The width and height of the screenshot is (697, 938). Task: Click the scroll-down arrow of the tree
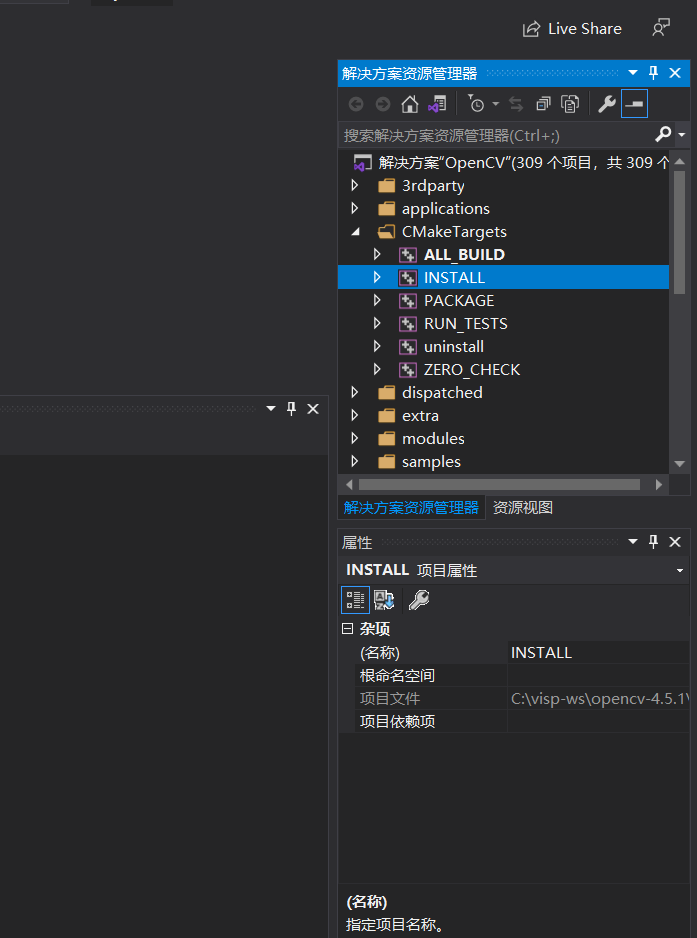click(x=680, y=464)
